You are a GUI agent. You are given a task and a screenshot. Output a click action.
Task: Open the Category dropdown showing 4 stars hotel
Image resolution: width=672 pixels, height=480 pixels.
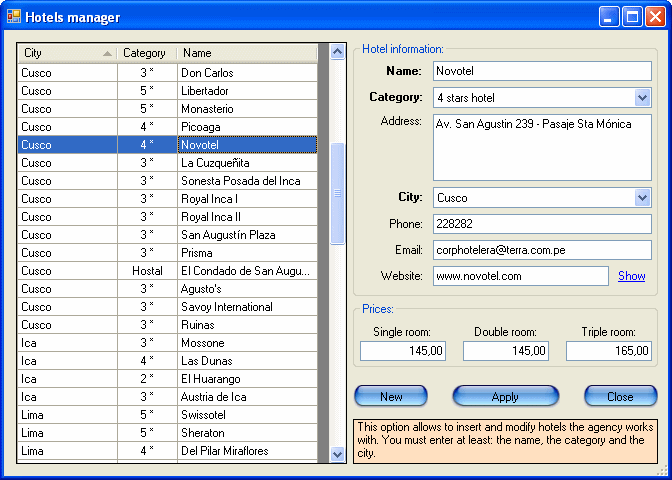642,98
